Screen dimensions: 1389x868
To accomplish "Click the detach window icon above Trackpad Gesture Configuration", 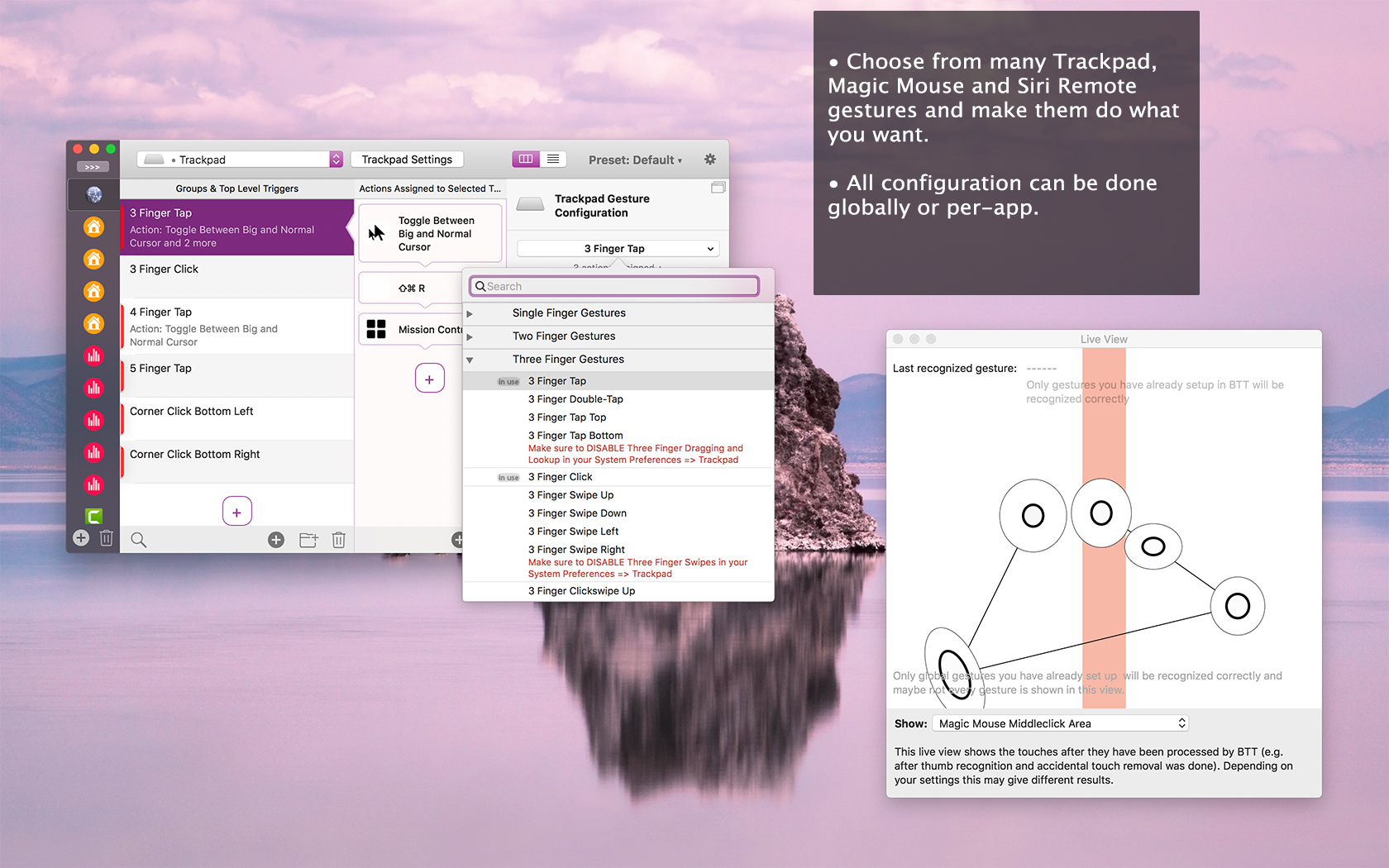I will click(718, 188).
